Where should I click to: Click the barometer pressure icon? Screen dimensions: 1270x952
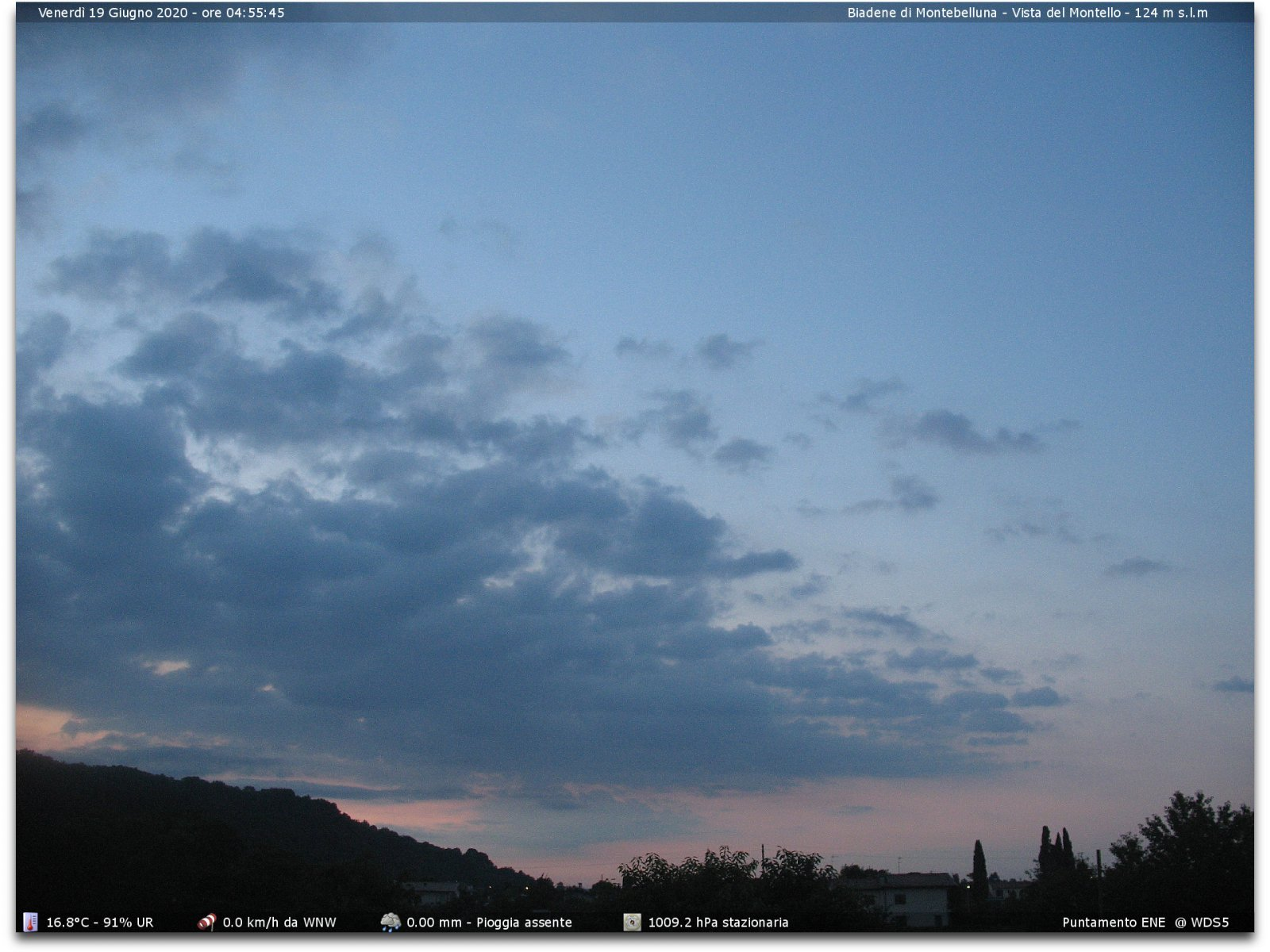click(x=632, y=922)
